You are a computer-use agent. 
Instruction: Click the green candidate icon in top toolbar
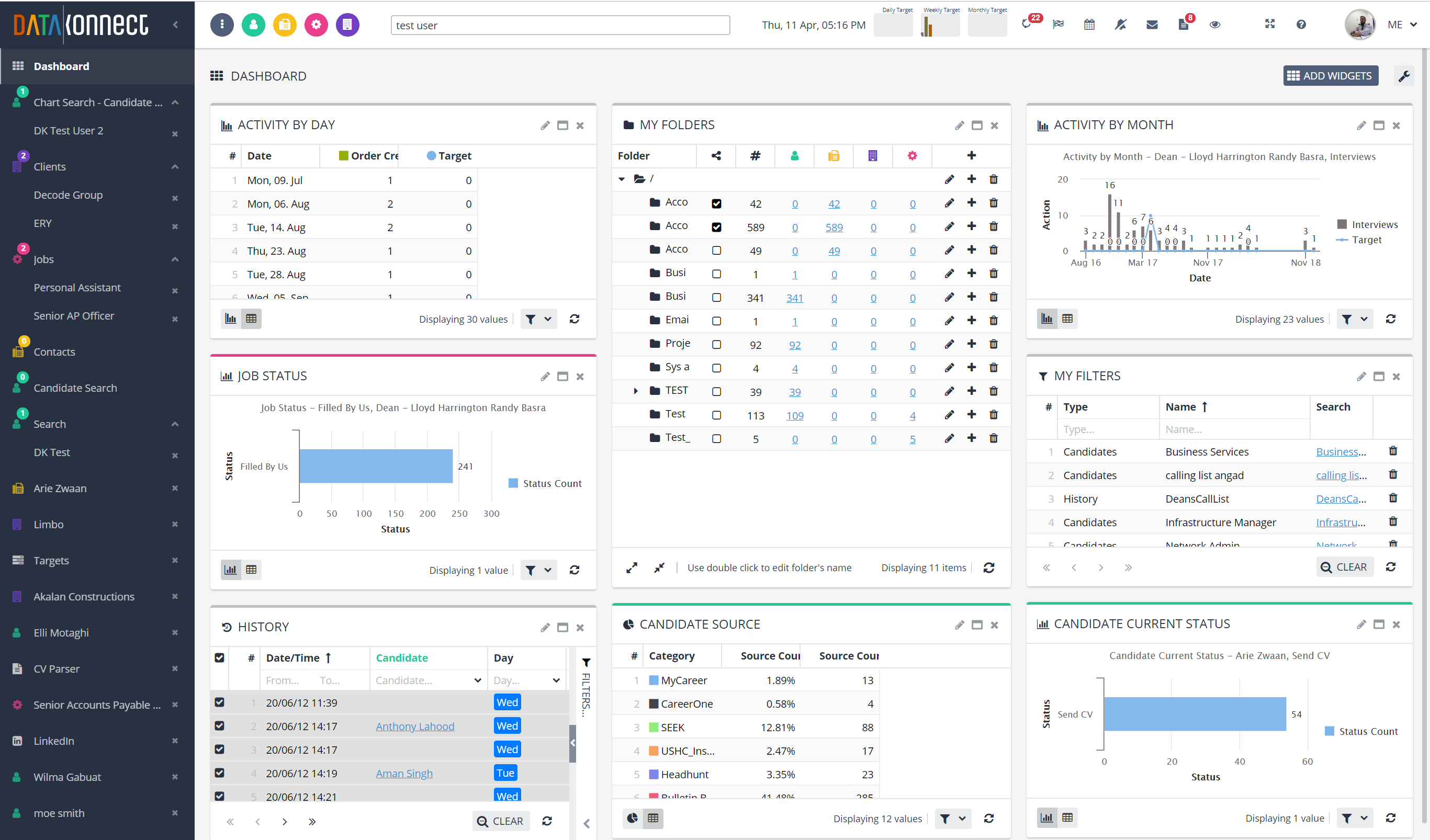253,25
